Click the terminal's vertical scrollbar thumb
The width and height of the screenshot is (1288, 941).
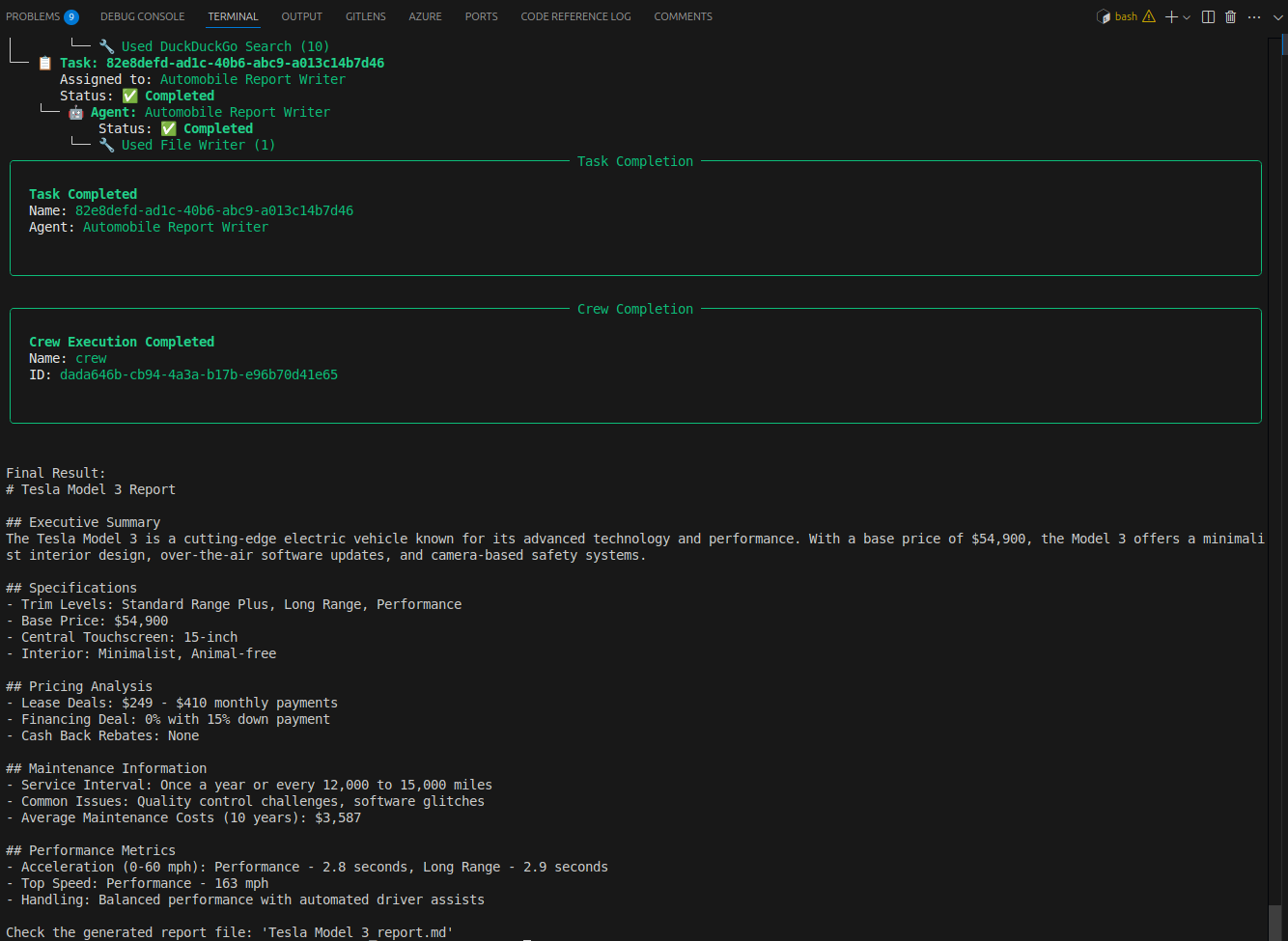pyautogui.click(x=1276, y=921)
